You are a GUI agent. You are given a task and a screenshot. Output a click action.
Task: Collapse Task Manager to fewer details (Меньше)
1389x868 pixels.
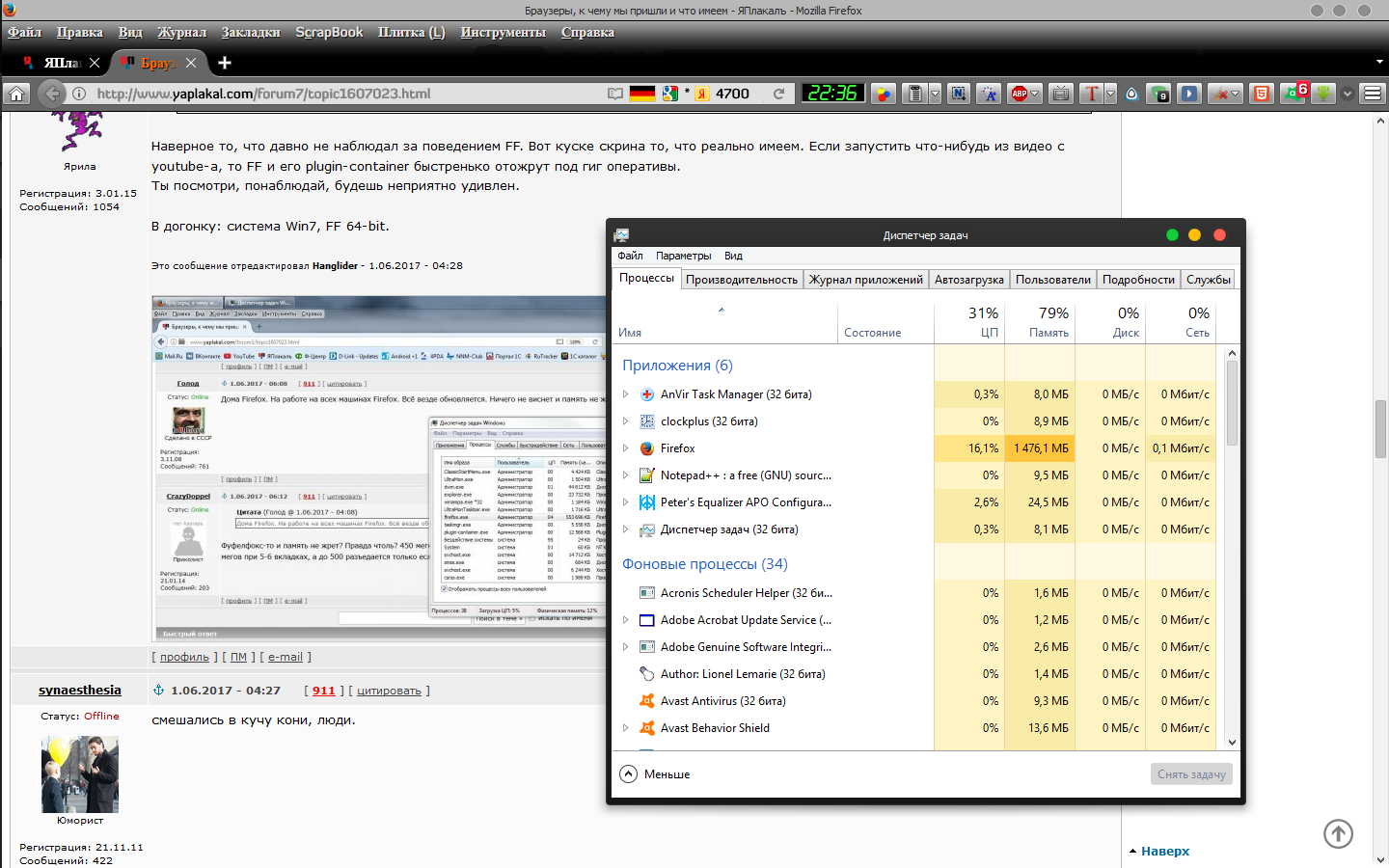(655, 774)
